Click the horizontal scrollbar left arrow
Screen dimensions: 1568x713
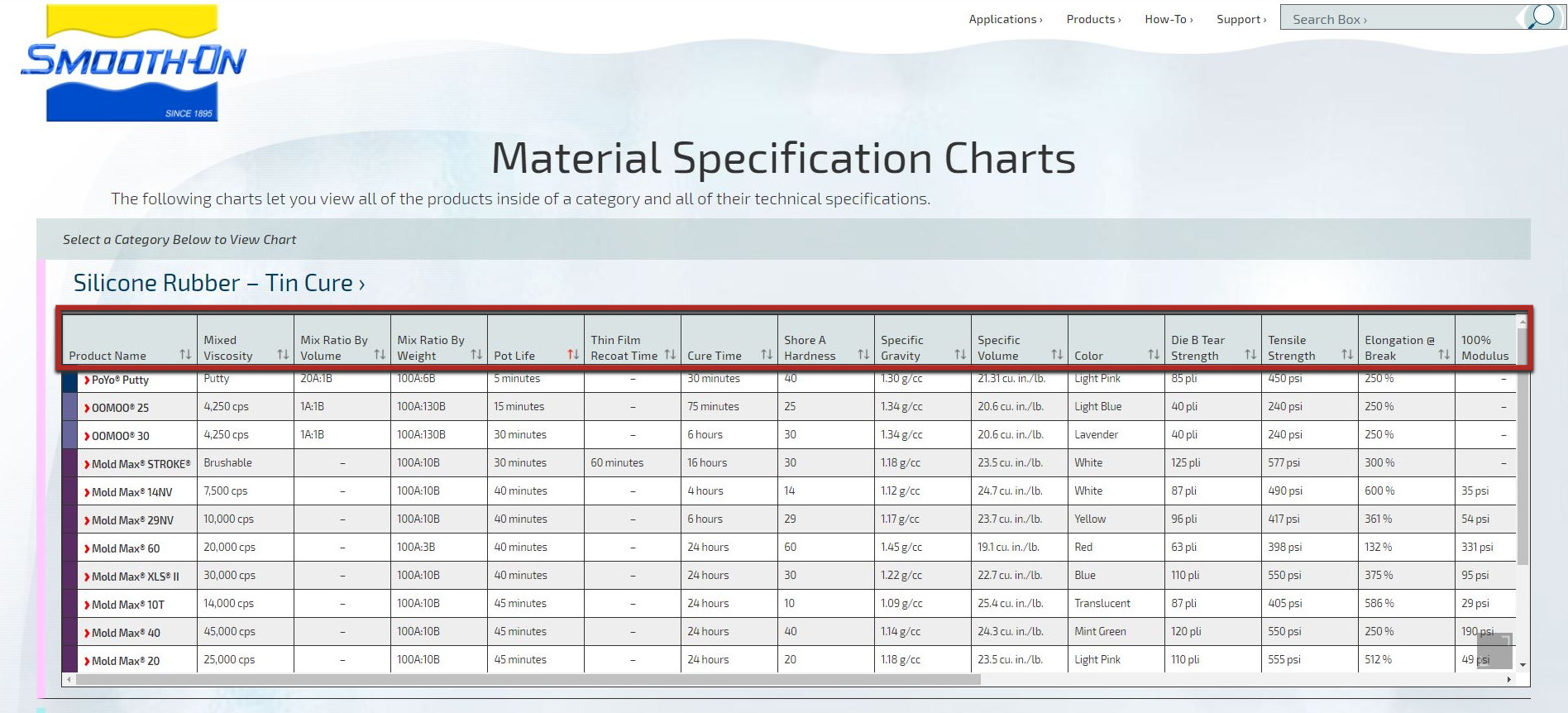(69, 679)
